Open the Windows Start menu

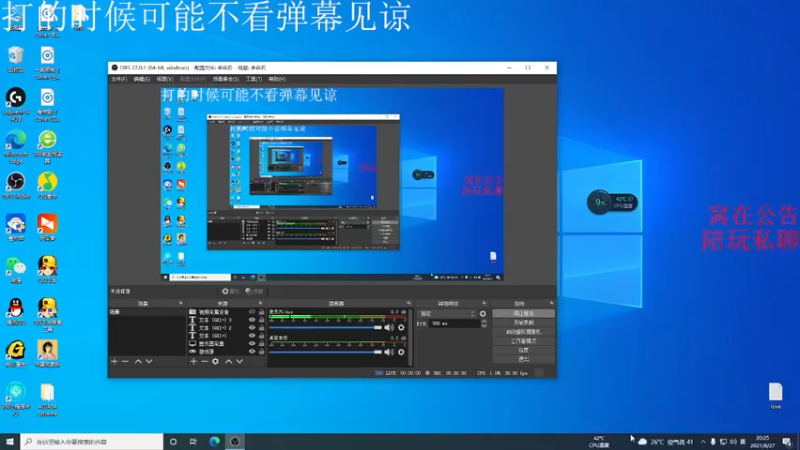pos(10,442)
